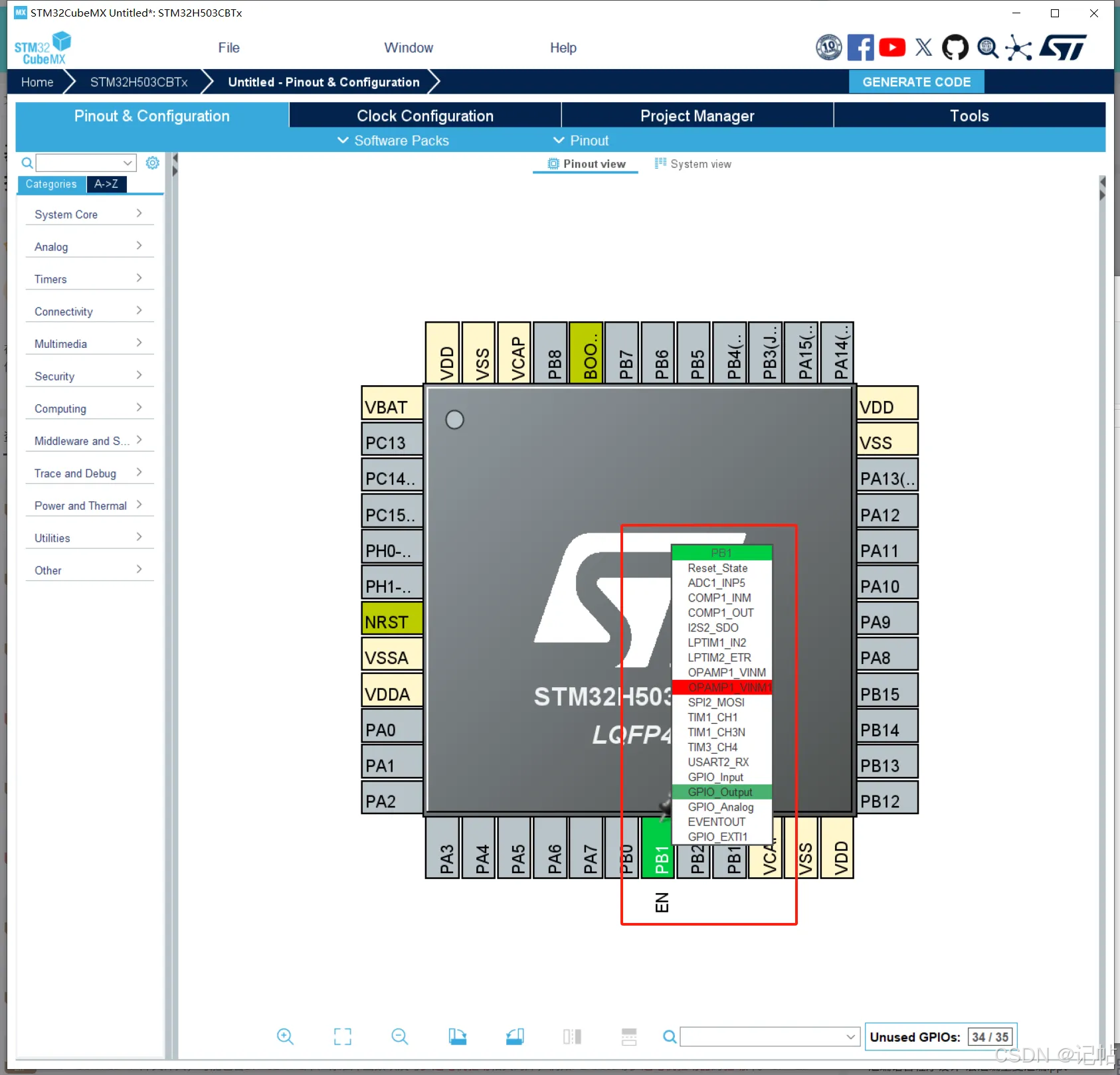Expand the Power and Thermal category
The height and width of the screenshot is (1075, 1120).
(x=89, y=506)
